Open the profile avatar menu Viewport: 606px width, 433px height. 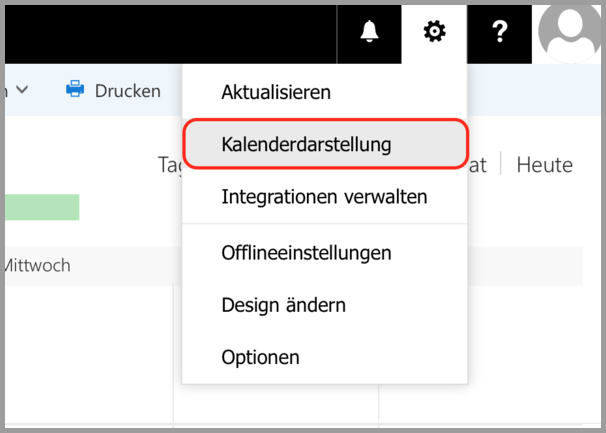pyautogui.click(x=569, y=32)
